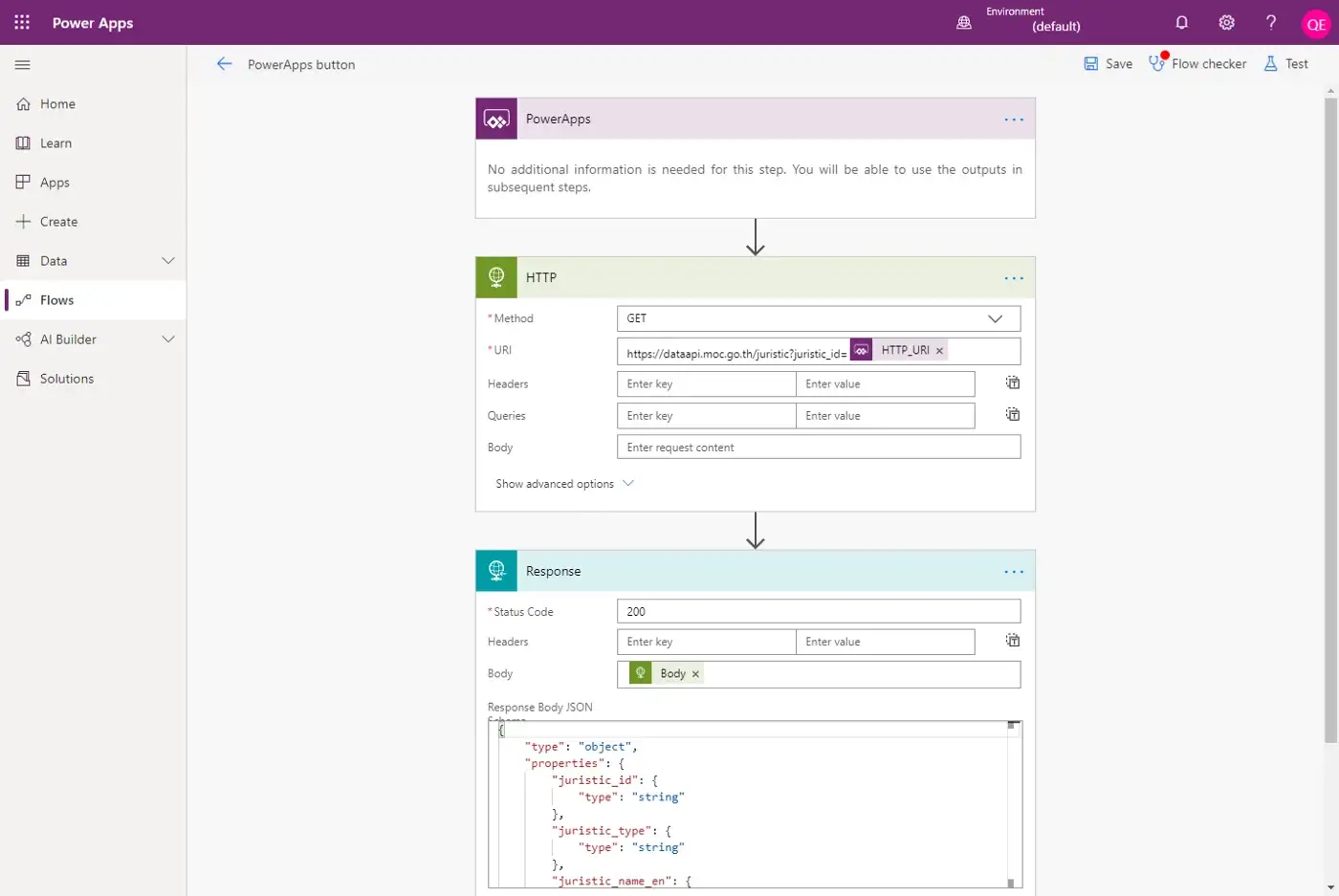The width and height of the screenshot is (1339, 896).
Task: Open the Method GET dropdown
Action: tap(819, 318)
